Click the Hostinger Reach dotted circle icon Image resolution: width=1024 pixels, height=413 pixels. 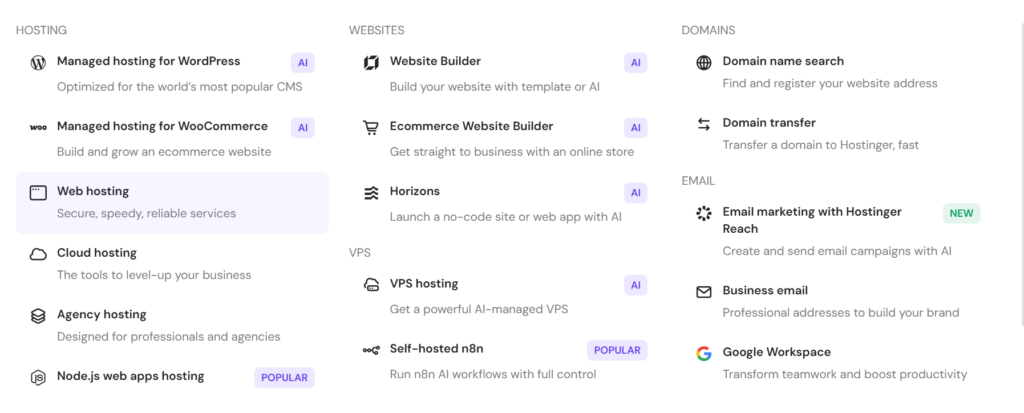coord(703,213)
